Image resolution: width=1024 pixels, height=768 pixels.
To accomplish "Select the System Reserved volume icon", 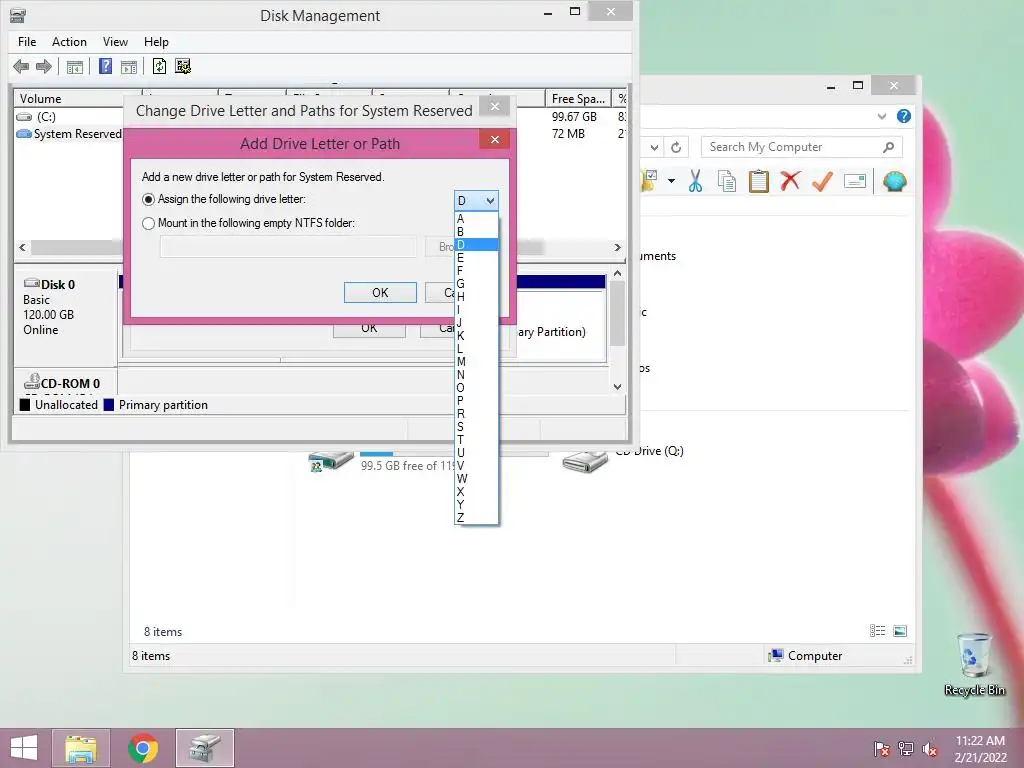I will [x=24, y=134].
